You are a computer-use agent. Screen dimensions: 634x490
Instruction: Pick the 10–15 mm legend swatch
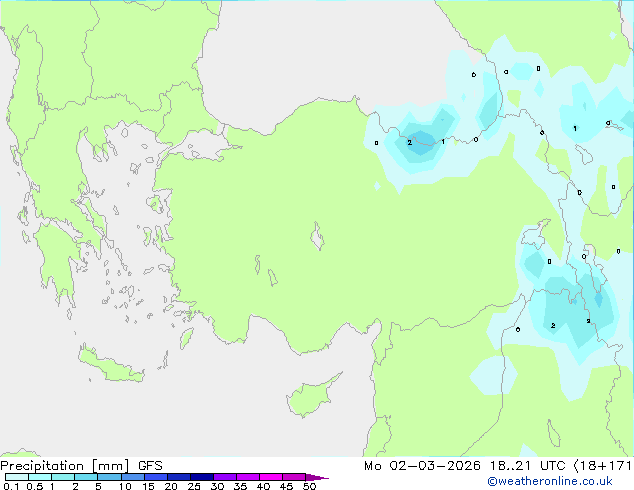pyautogui.click(x=132, y=477)
